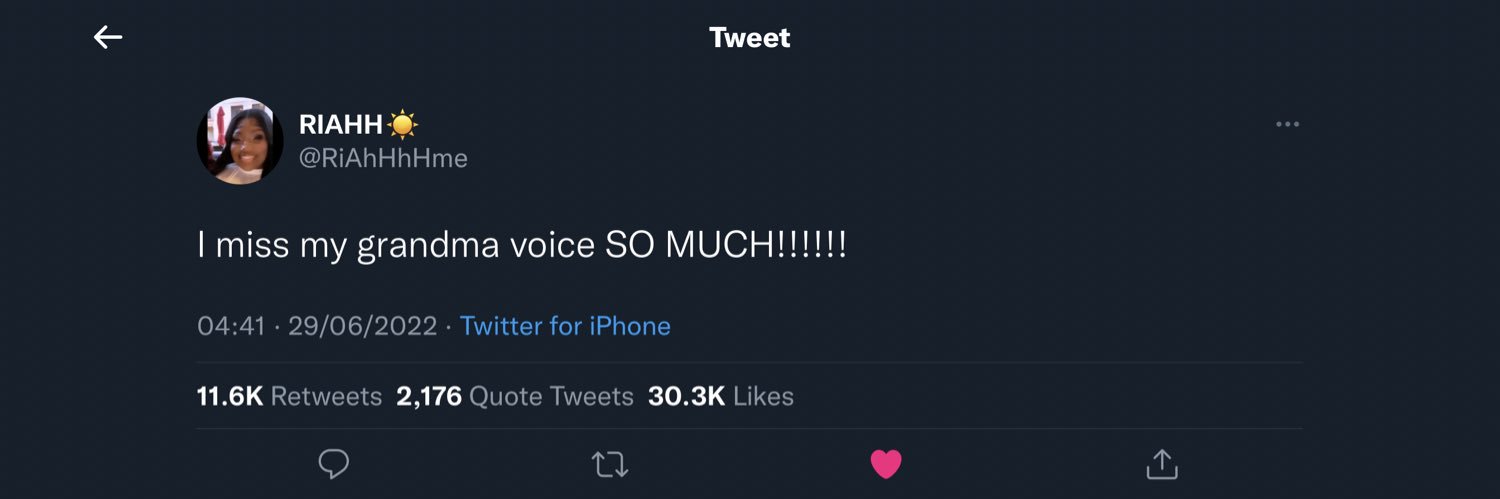1500x499 pixels.
Task: Share the tweet using the upload icon
Action: 1161,464
